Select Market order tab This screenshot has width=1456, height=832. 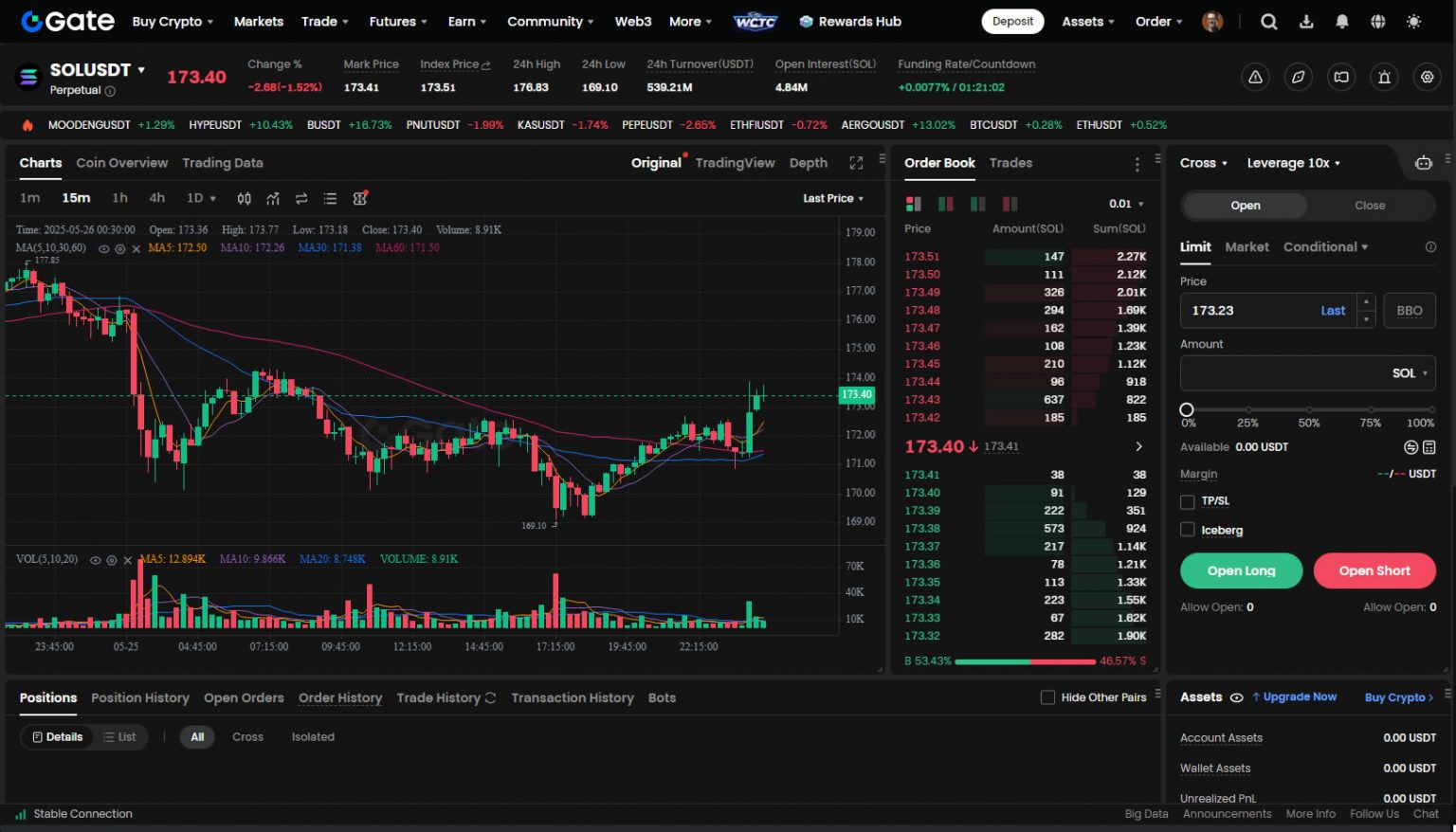[1247, 246]
